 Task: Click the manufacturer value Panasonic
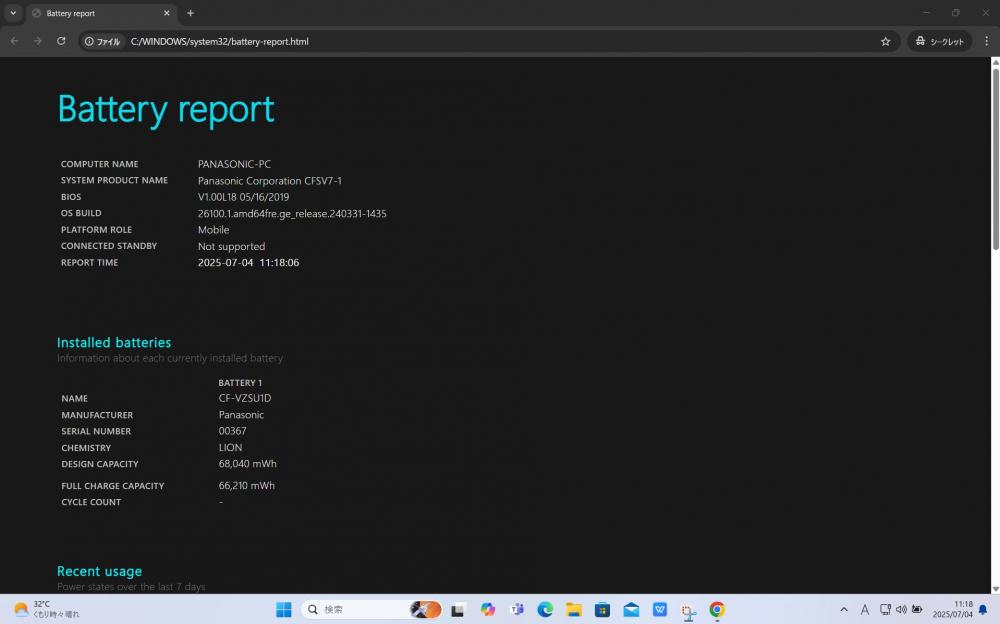click(x=241, y=415)
